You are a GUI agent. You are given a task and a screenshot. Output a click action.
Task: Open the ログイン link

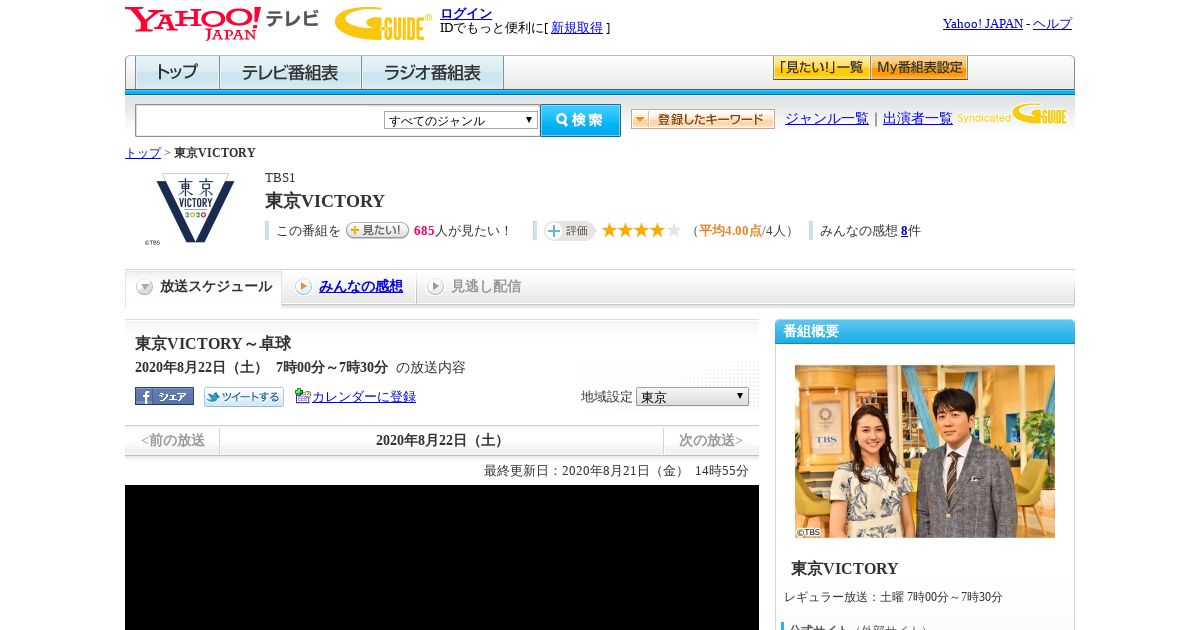click(x=466, y=13)
